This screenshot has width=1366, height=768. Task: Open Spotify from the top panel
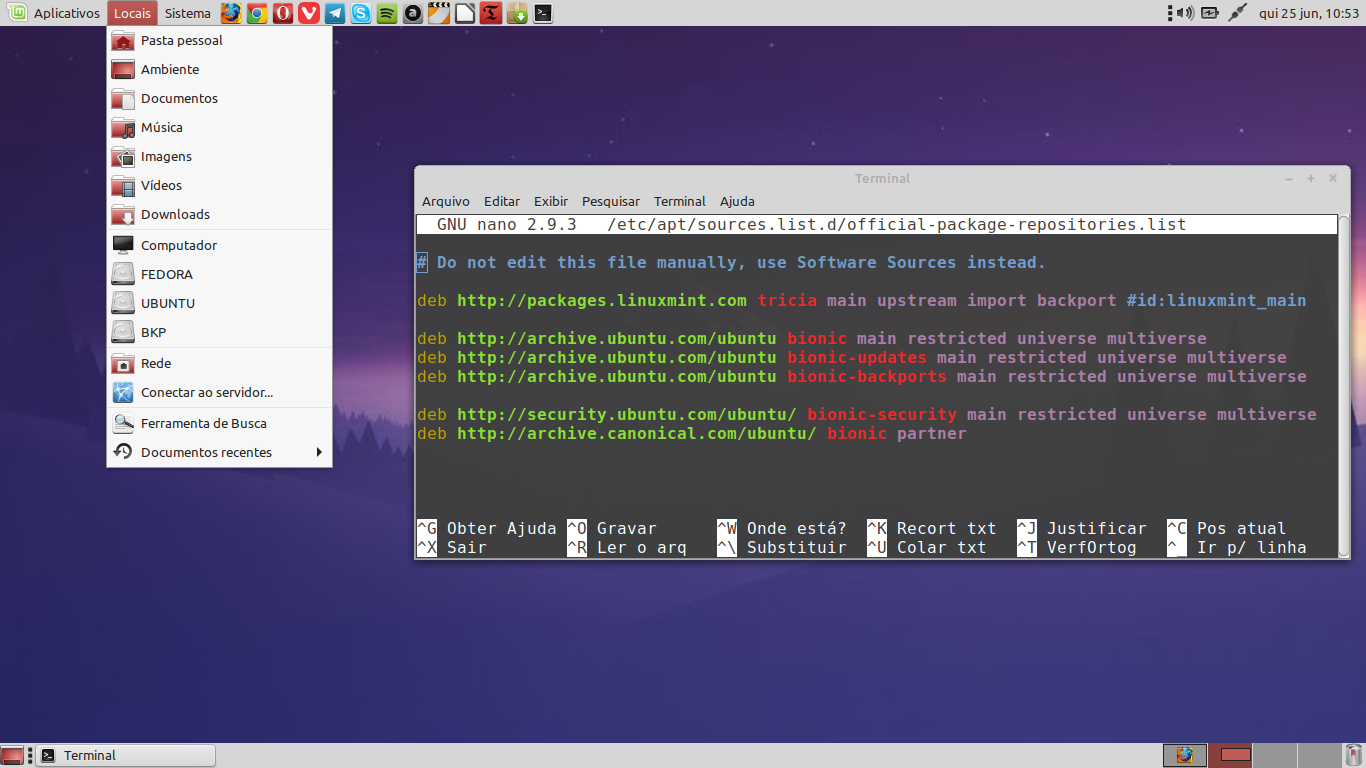387,13
